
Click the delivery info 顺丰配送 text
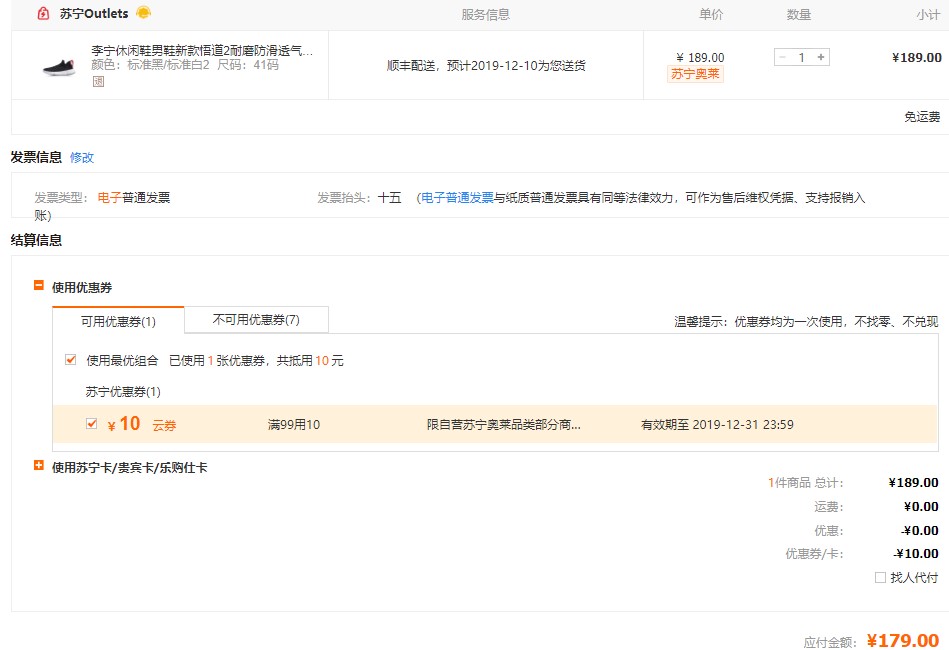click(x=486, y=65)
